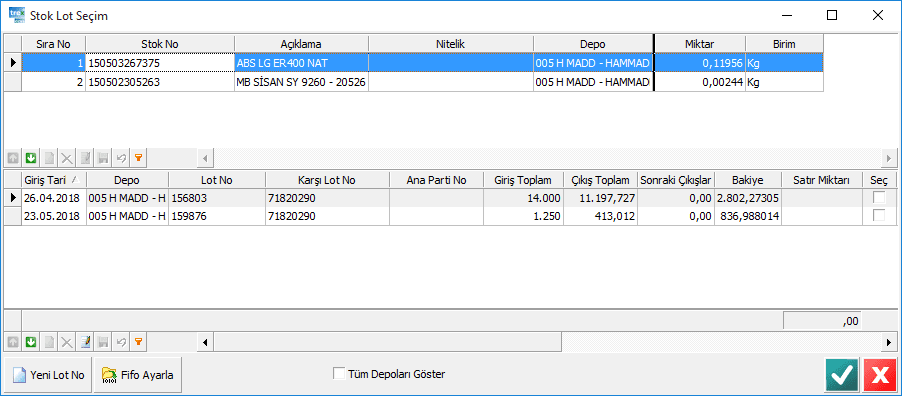Click upper grid horizontal scrollbar left arrow
Viewport: 902px width, 396px height.
click(x=205, y=157)
